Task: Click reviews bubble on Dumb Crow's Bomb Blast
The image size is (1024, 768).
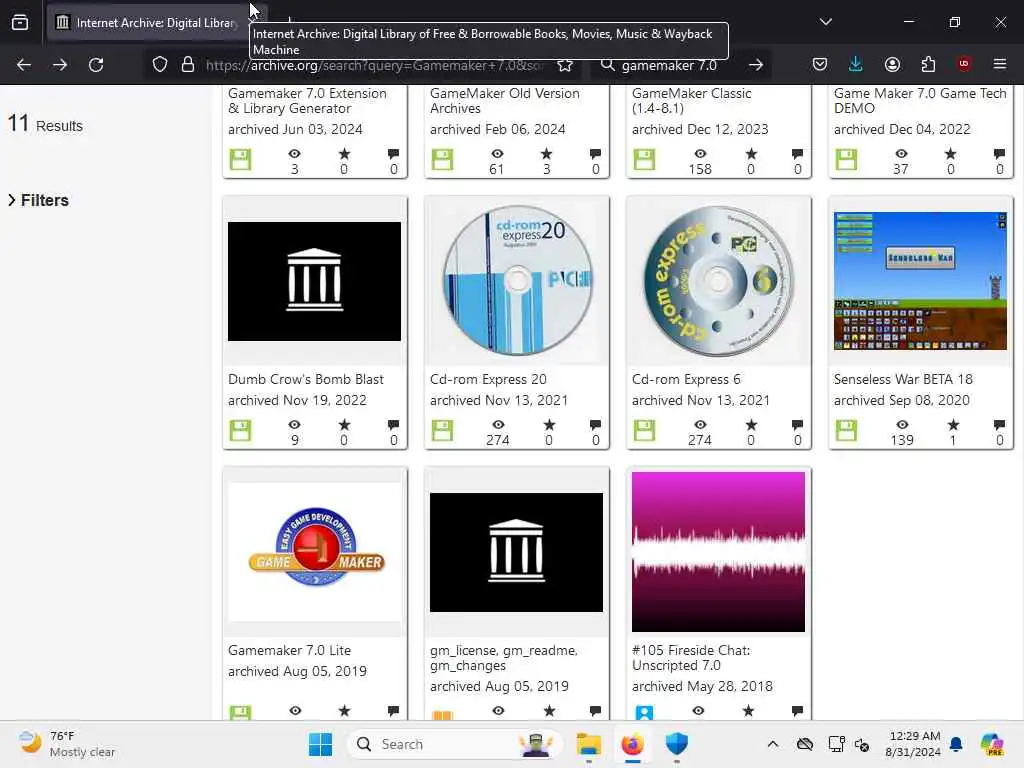Action: pyautogui.click(x=393, y=425)
